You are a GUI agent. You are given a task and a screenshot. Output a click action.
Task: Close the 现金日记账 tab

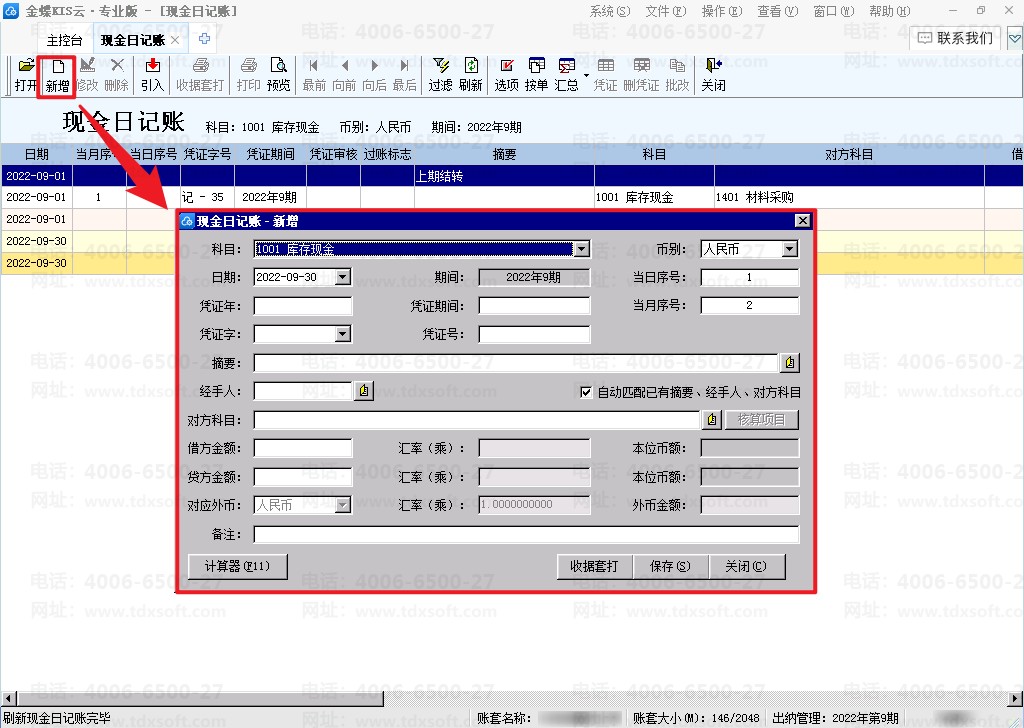175,40
